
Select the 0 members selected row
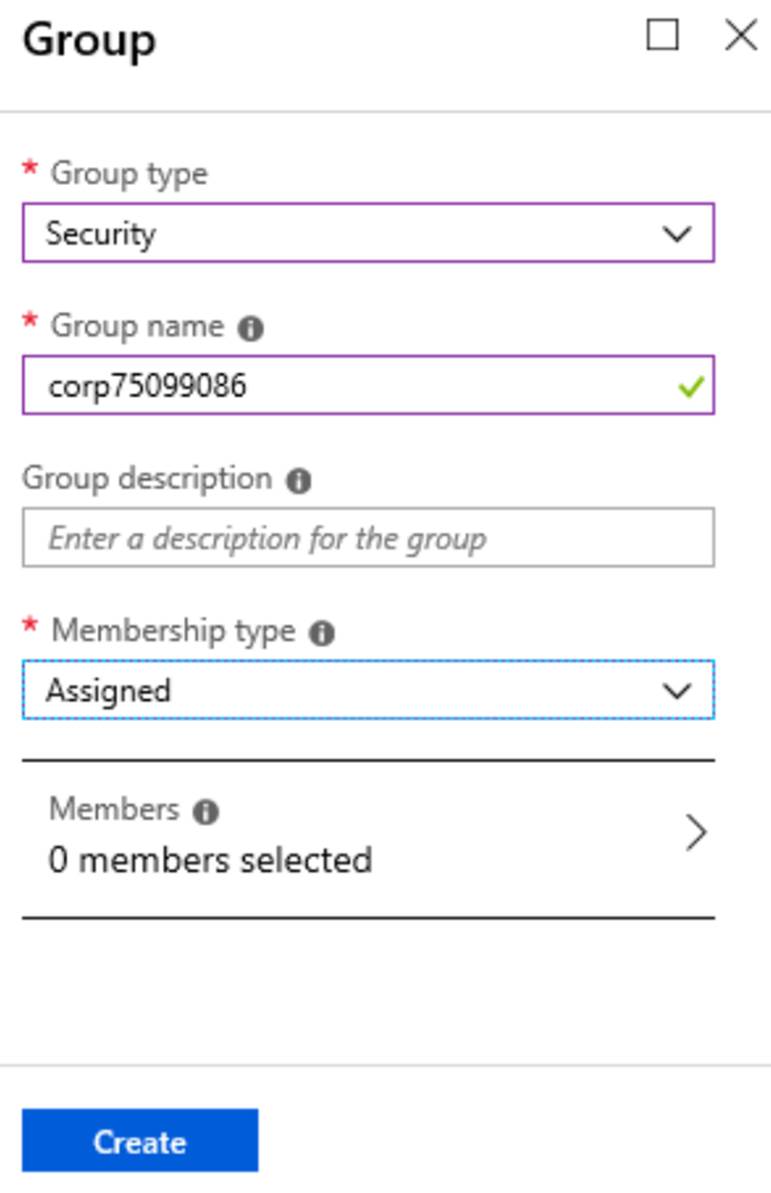pyautogui.click(x=368, y=838)
